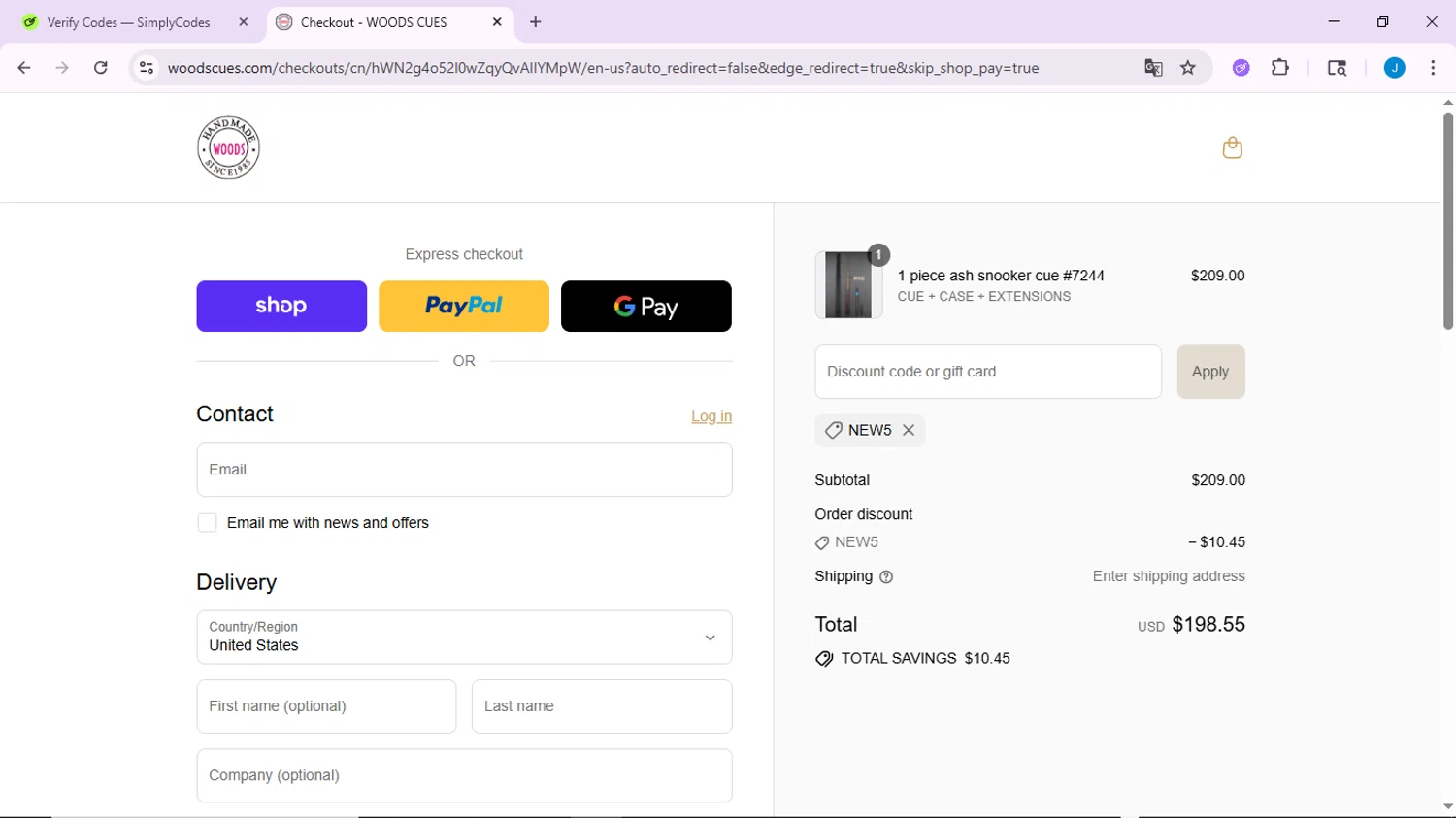Click the translate page icon

1153,68
